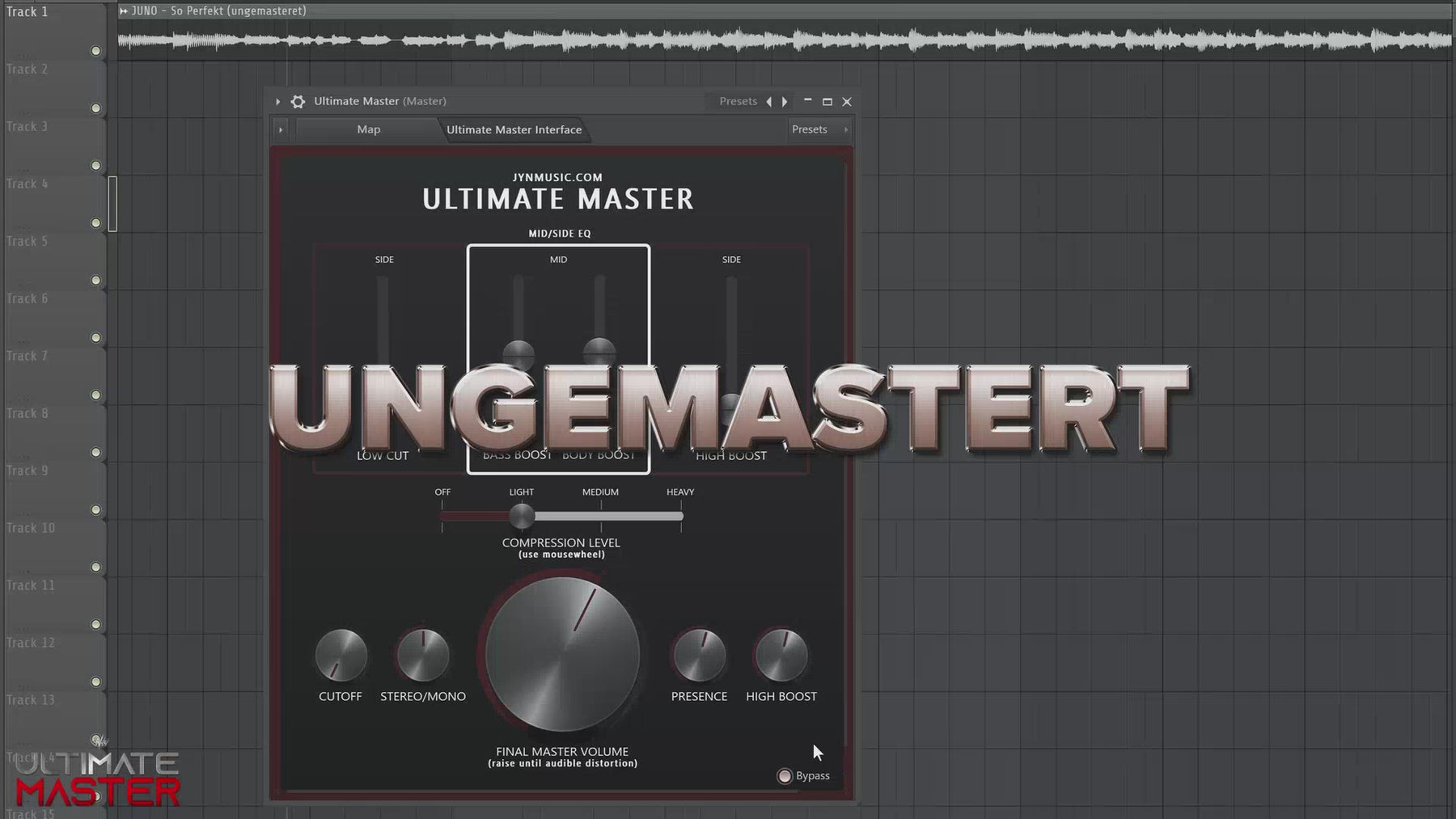This screenshot has width=1456, height=819.
Task: Turn the PRESENCE knob control
Action: [698, 656]
